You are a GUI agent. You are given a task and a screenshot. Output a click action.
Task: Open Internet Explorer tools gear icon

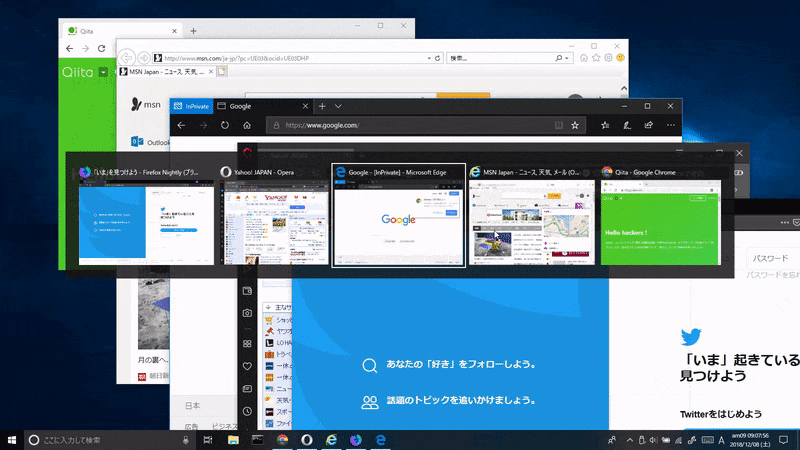pyautogui.click(x=608, y=58)
